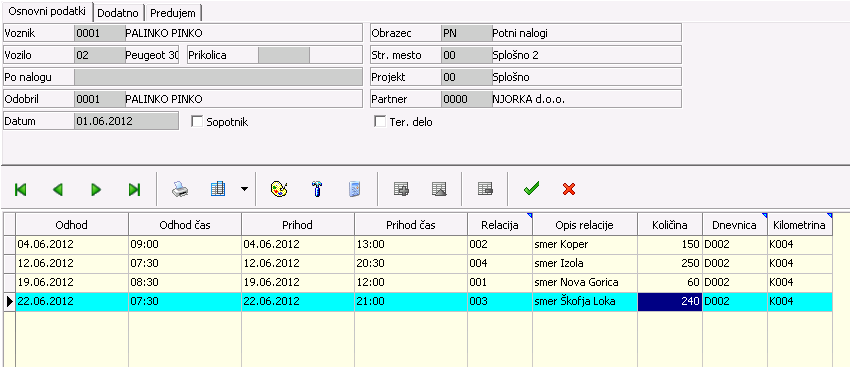Click the Prihod column header
This screenshot has height=367, width=851.
tap(297, 225)
